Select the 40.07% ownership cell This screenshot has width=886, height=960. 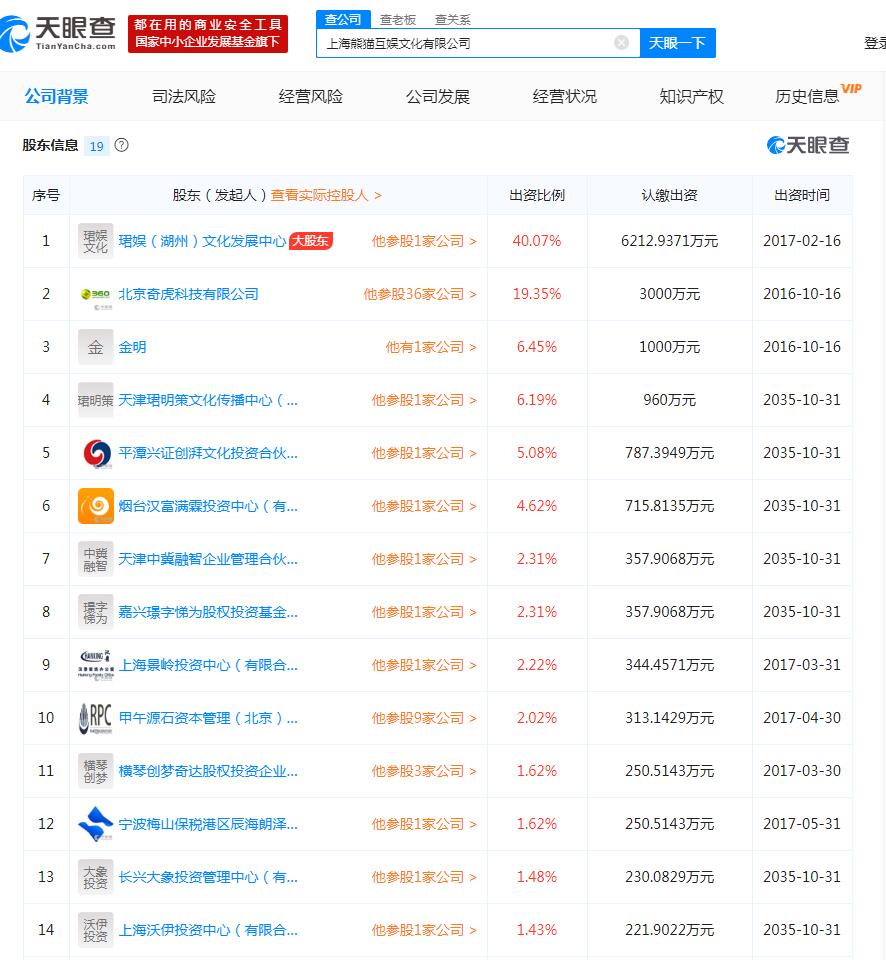pyautogui.click(x=537, y=241)
